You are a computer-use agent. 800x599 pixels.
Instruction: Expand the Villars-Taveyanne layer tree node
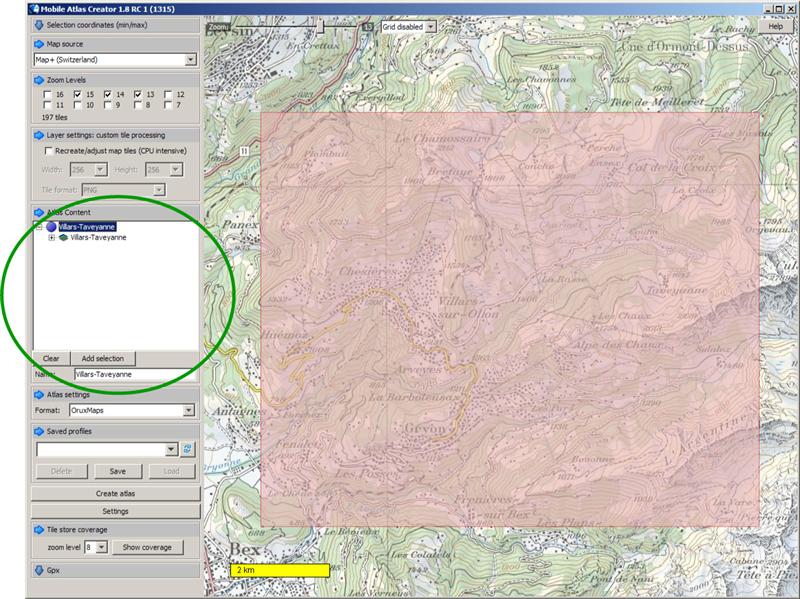pyautogui.click(x=51, y=238)
